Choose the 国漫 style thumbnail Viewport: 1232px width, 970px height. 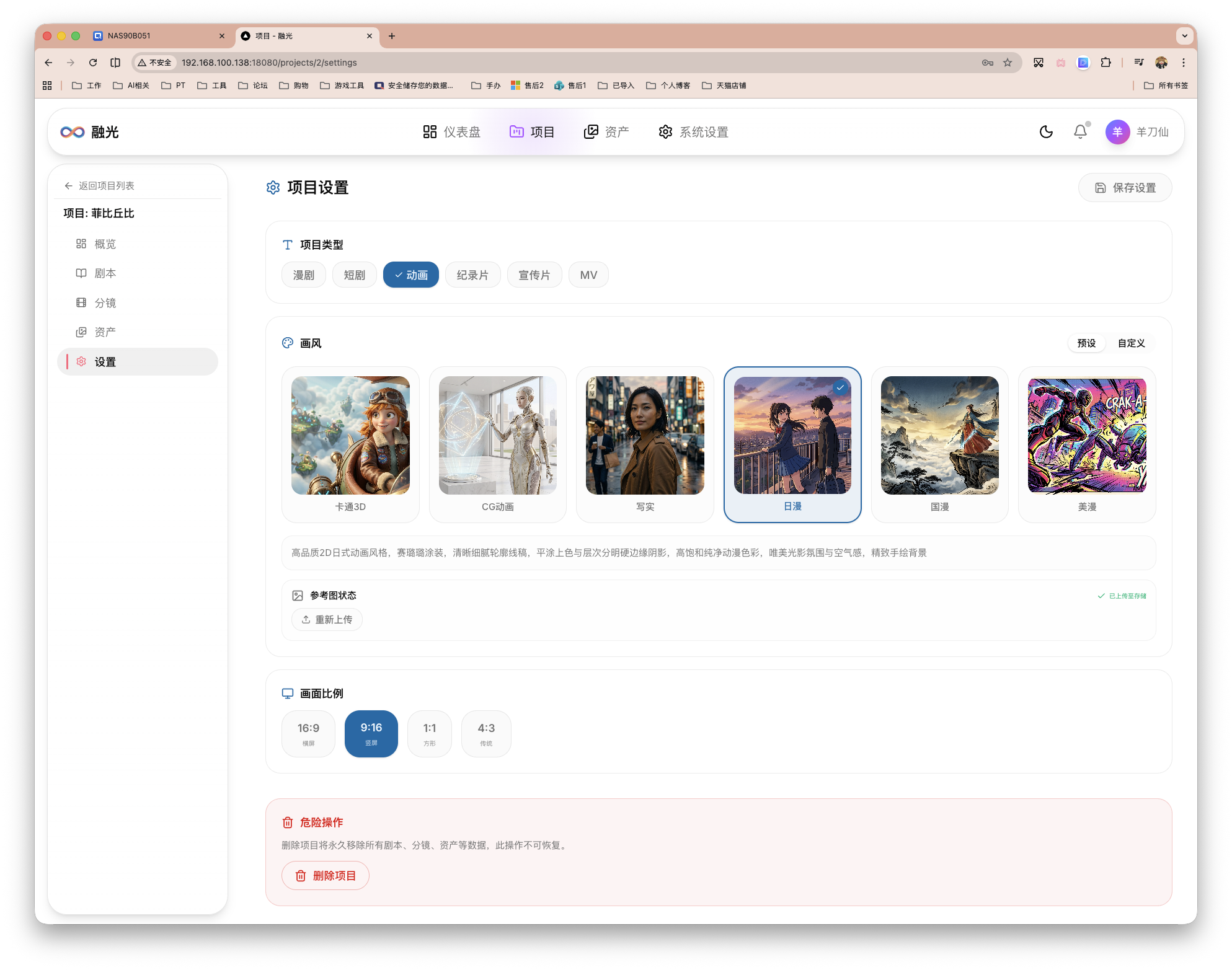[x=940, y=444]
